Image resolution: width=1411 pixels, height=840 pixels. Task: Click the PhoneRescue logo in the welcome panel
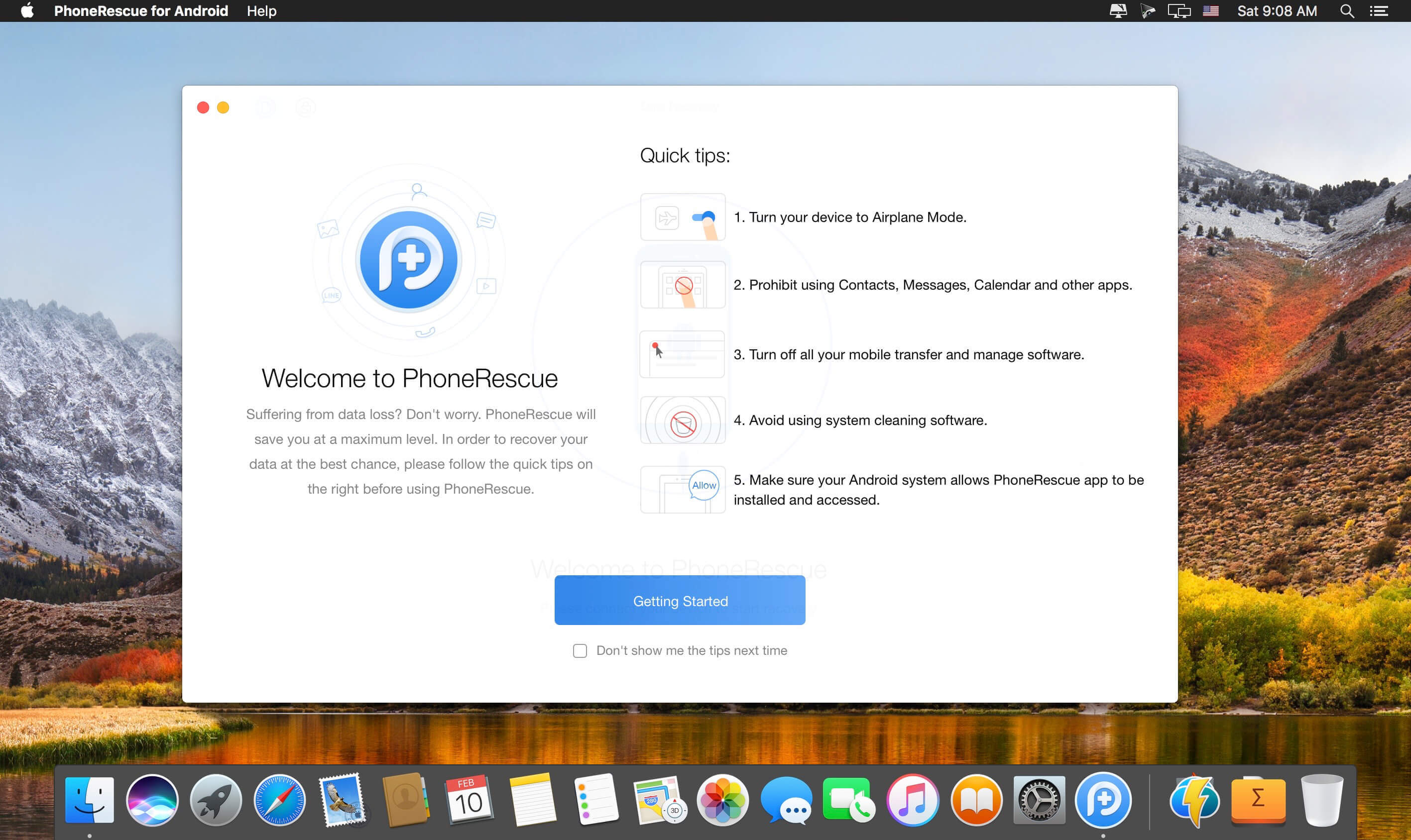[x=409, y=259]
